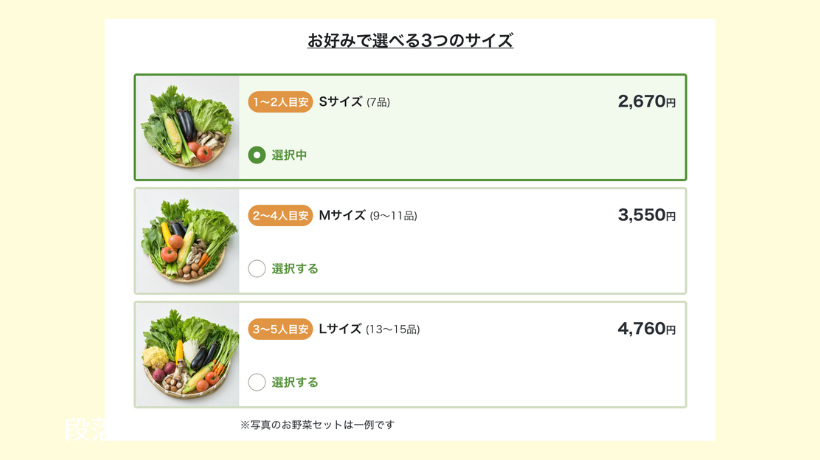The image size is (820, 460).
Task: Click the お好みで選べる3つのサイズ heading
Action: click(410, 41)
